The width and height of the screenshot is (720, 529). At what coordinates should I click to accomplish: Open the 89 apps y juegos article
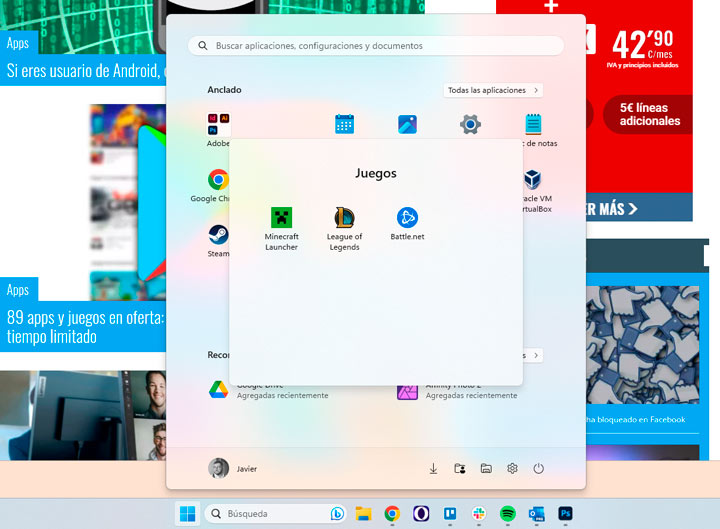coord(85,327)
